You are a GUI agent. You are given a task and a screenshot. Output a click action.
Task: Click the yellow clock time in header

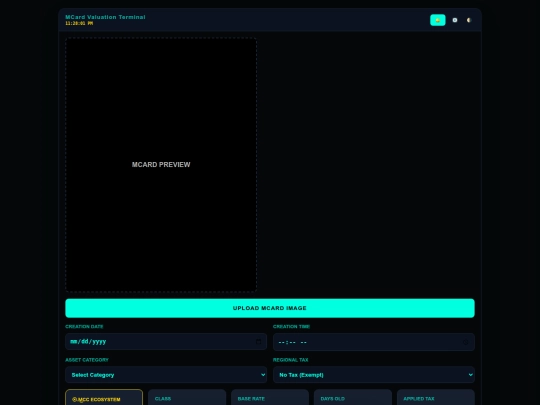[x=79, y=23]
